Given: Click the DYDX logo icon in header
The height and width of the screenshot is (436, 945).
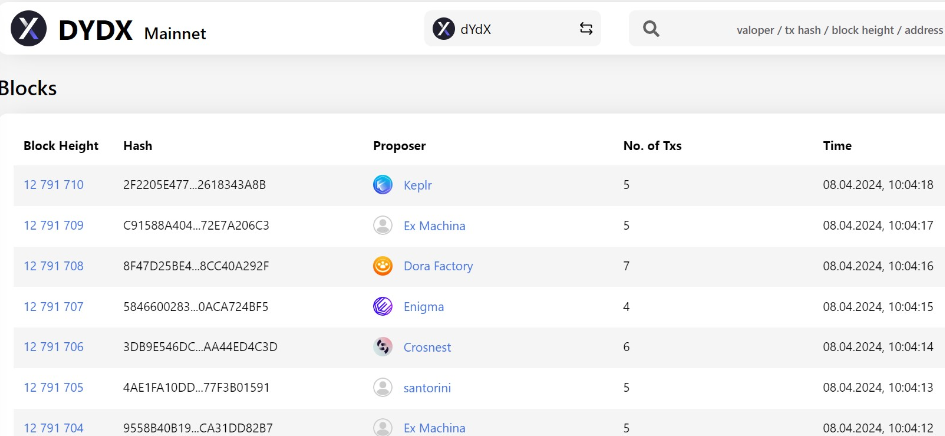Looking at the screenshot, I should (x=28, y=28).
